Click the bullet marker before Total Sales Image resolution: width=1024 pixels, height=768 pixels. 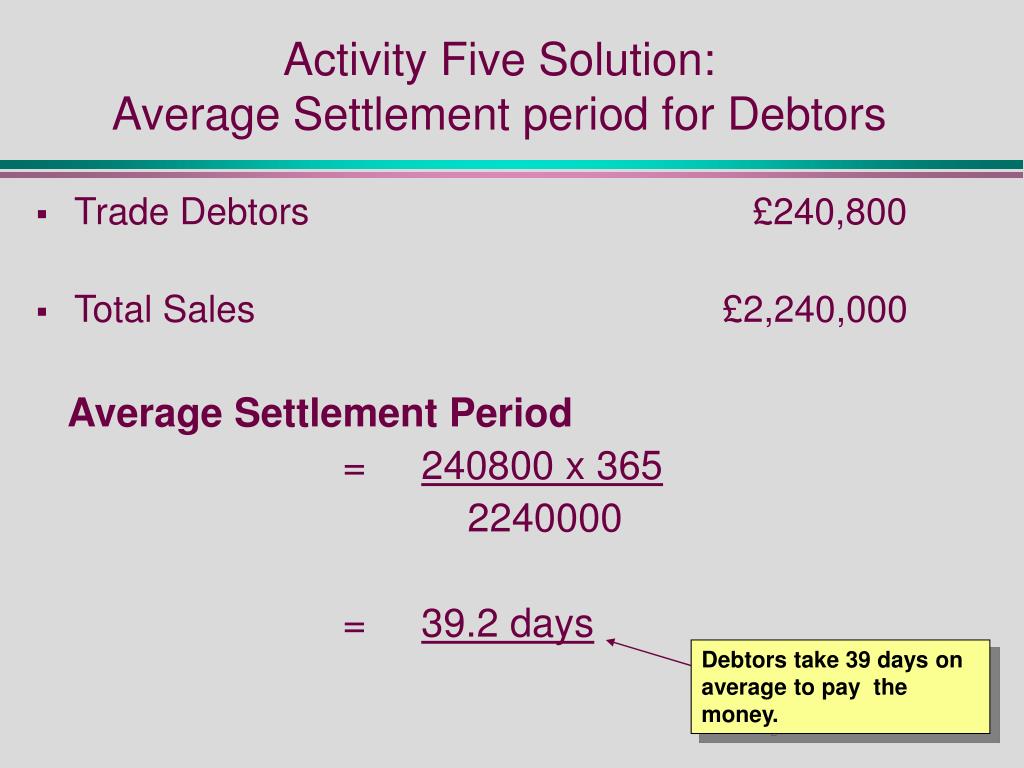coord(42,312)
